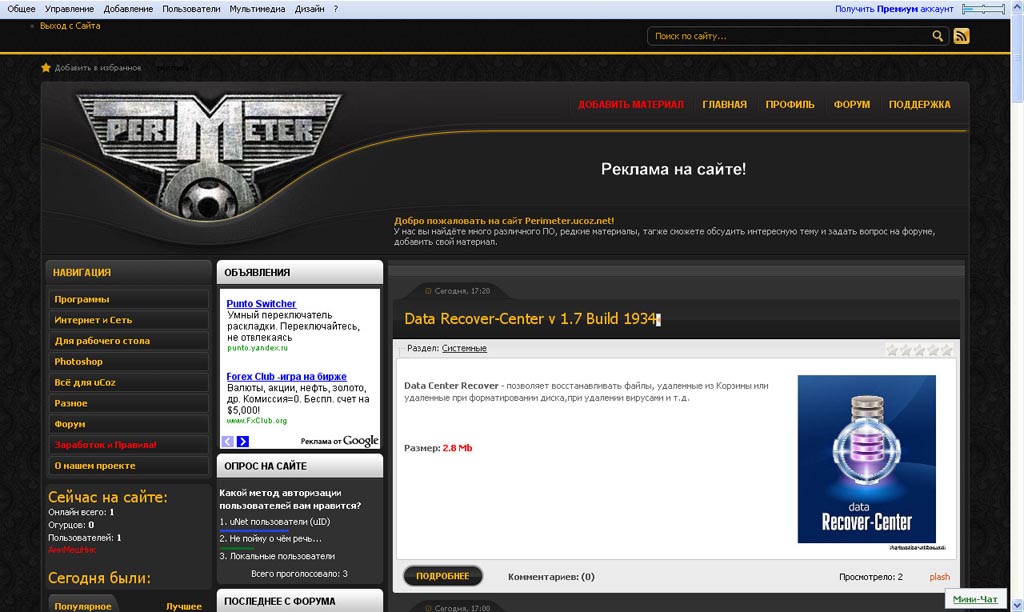Focus the 'Поиск по сайту' search field
1024x612 pixels.
point(790,36)
